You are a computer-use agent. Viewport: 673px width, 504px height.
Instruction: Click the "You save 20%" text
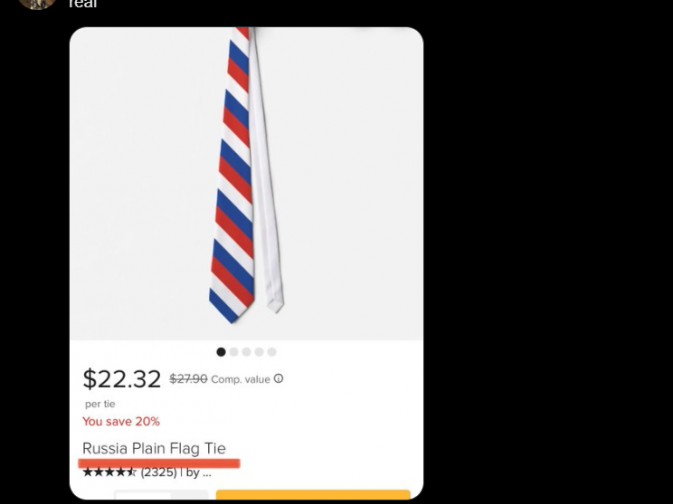coord(121,422)
